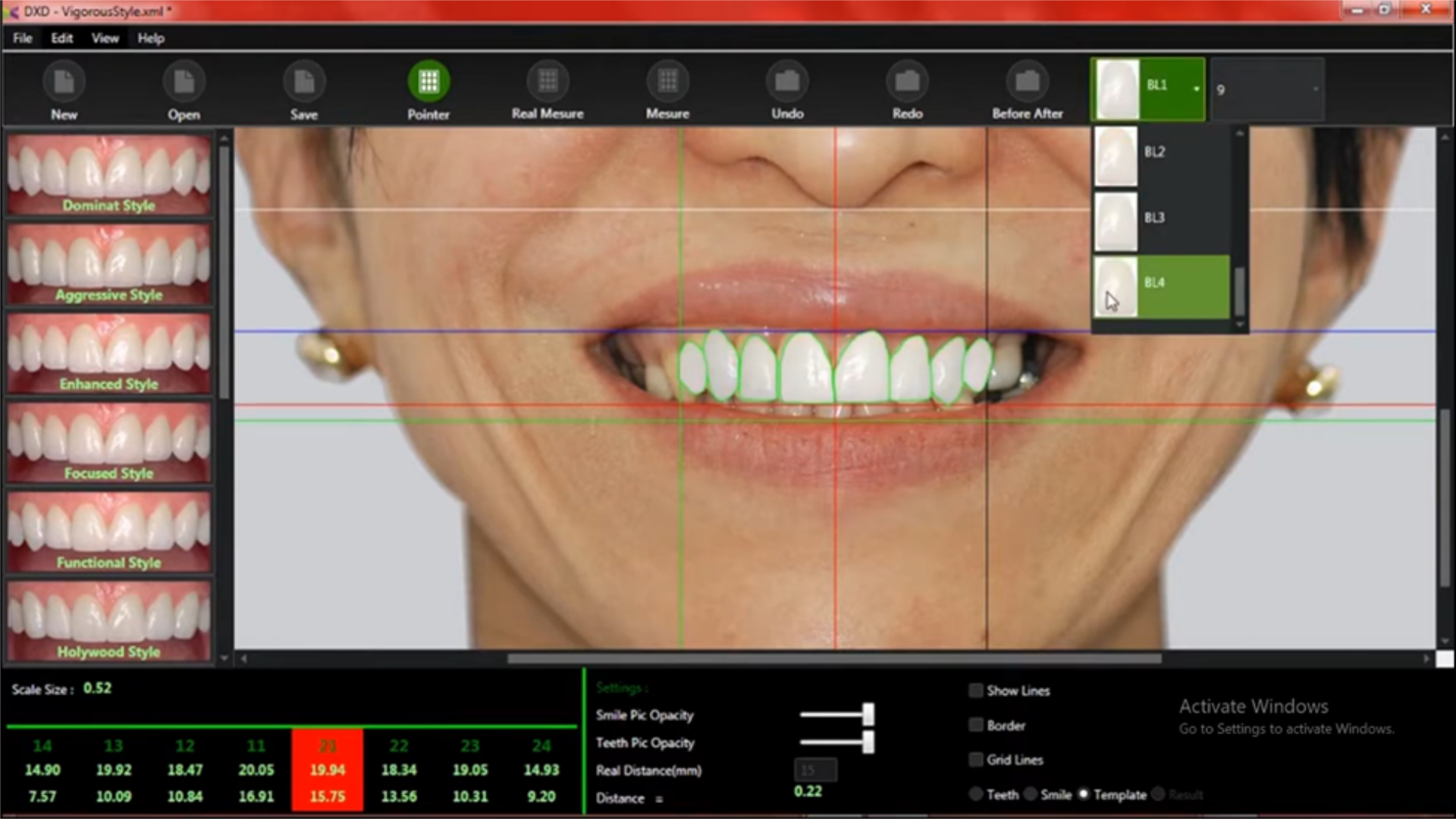Open the View menu
1456x819 pixels.
tap(105, 38)
